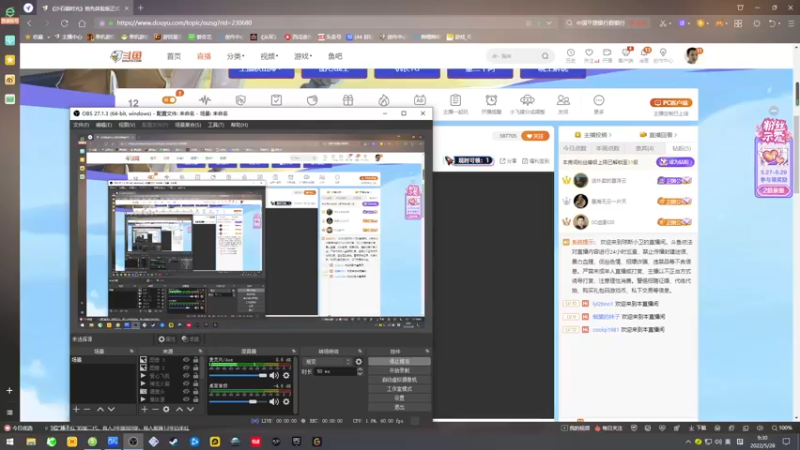
Task: Open desktop audio settings gear in the mixer
Action: [x=286, y=402]
